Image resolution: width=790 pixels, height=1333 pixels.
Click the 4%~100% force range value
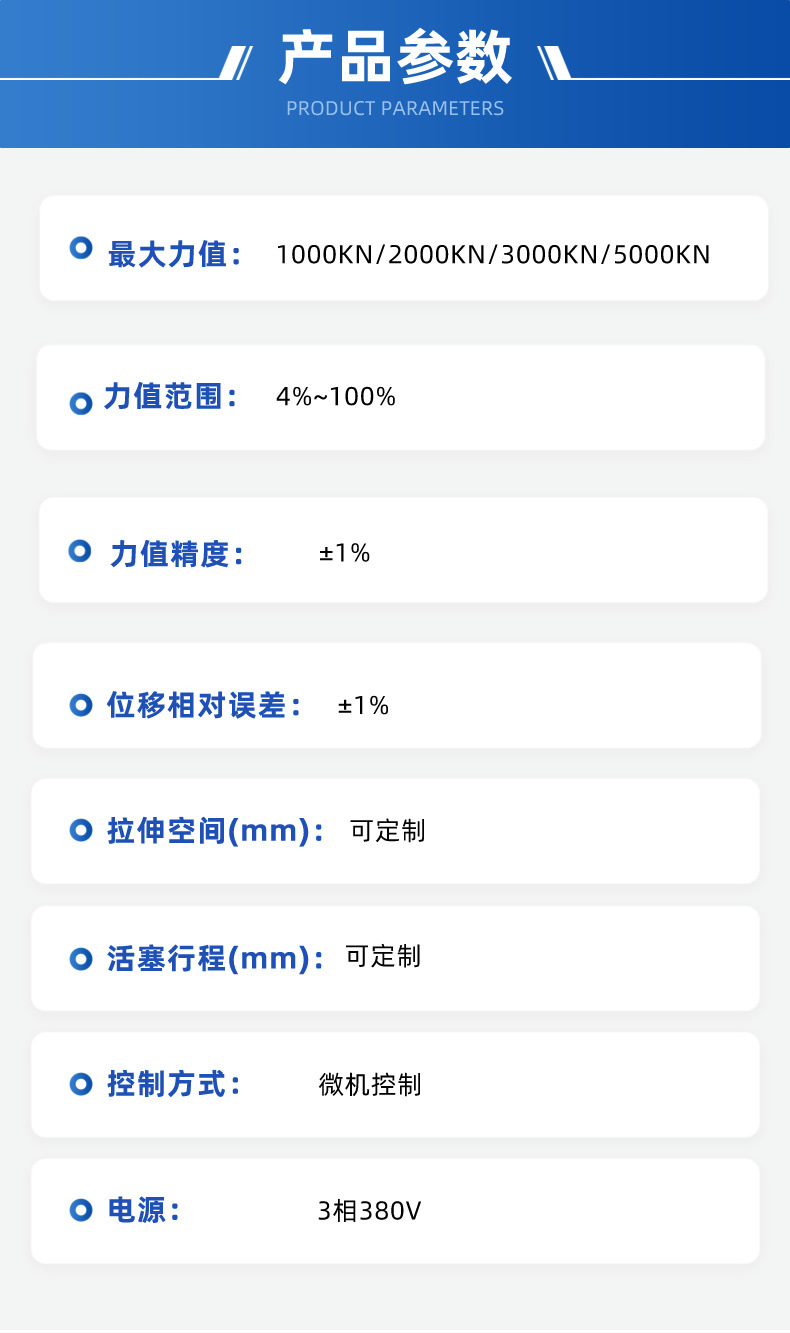tap(336, 397)
